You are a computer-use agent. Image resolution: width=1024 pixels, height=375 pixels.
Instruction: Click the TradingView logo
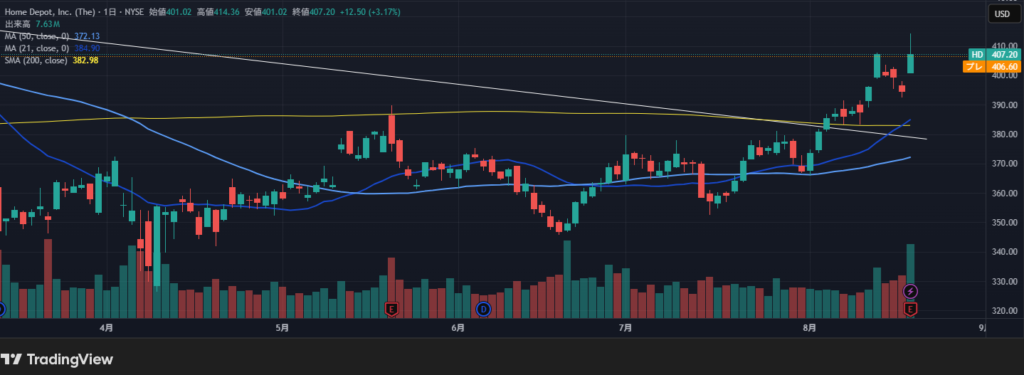(57, 359)
